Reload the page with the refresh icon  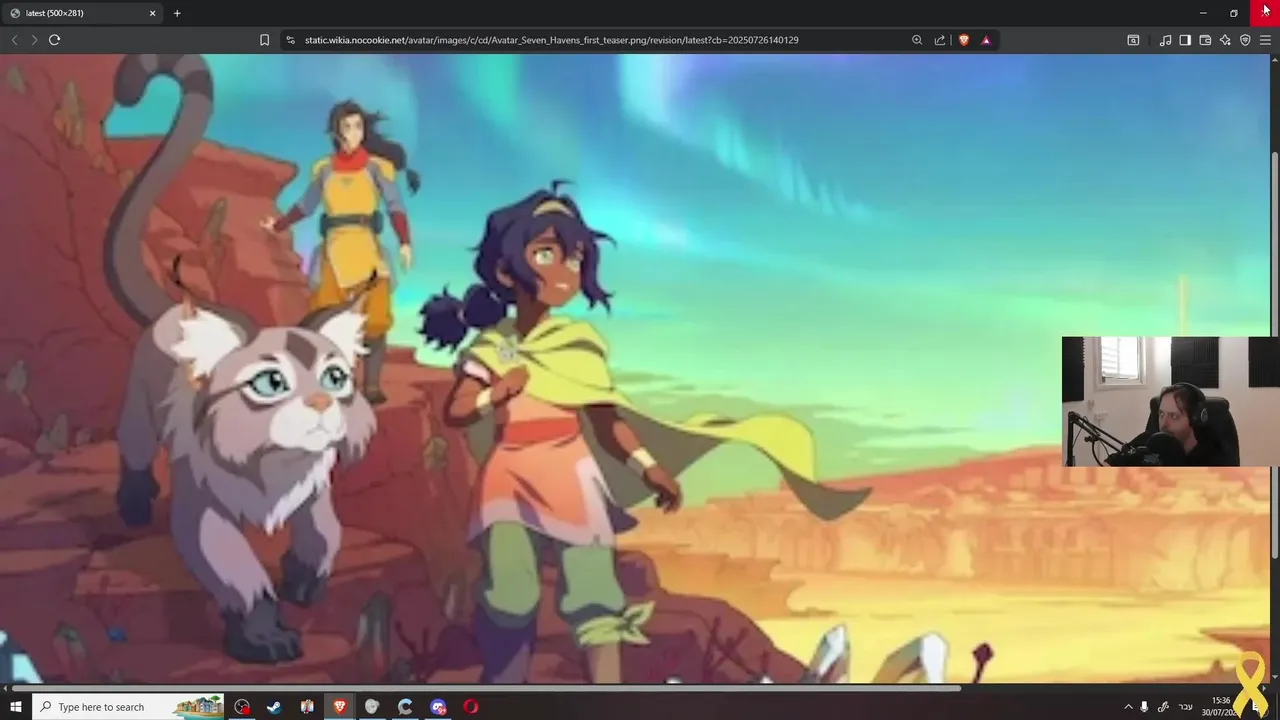54,40
